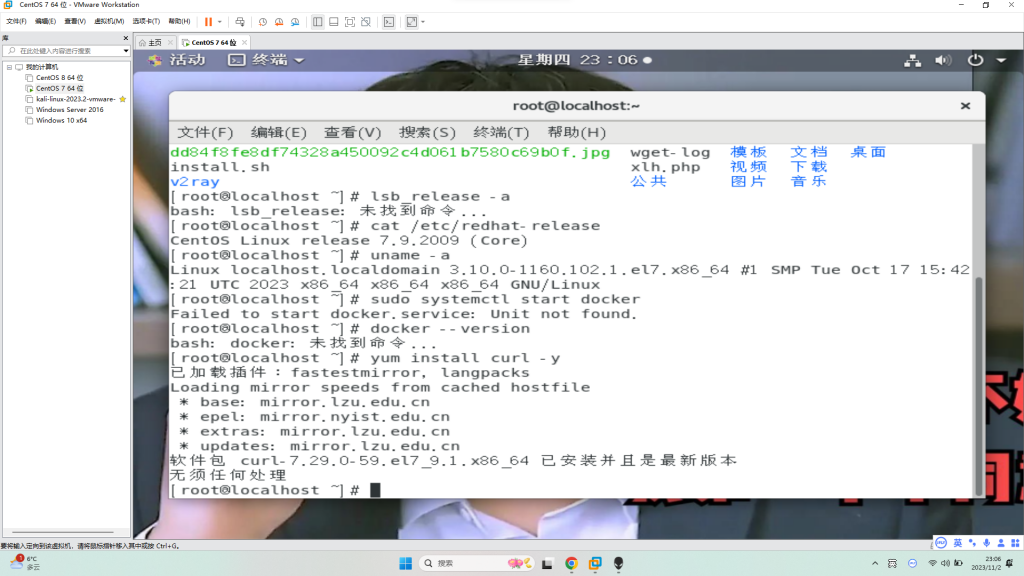Click the Send Ctrl+Alt+Del toolbar icon

pos(240,21)
